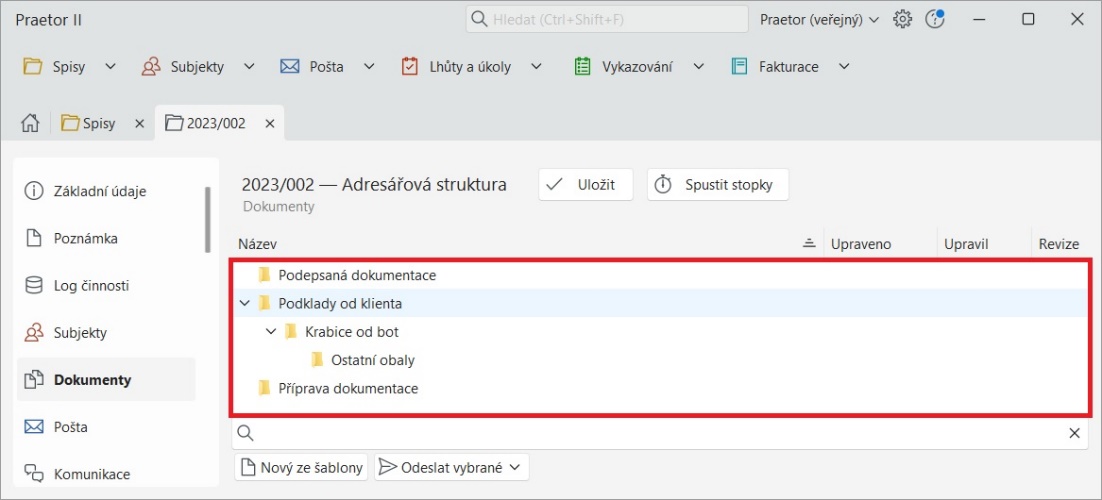Click the sidebar vertical scrollbar
This screenshot has width=1102, height=500.
point(207,220)
